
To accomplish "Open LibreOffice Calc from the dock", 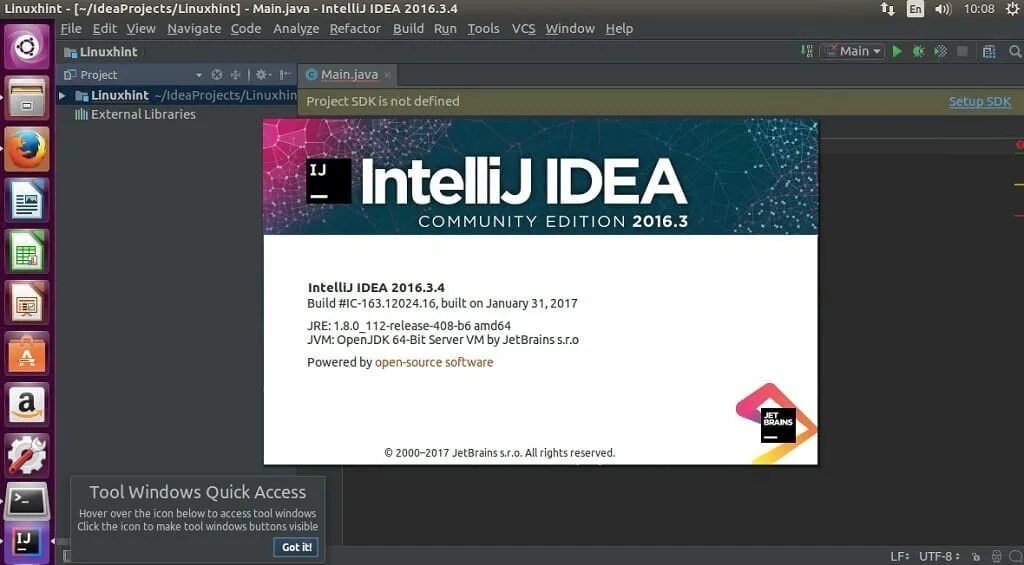I will click(x=27, y=251).
